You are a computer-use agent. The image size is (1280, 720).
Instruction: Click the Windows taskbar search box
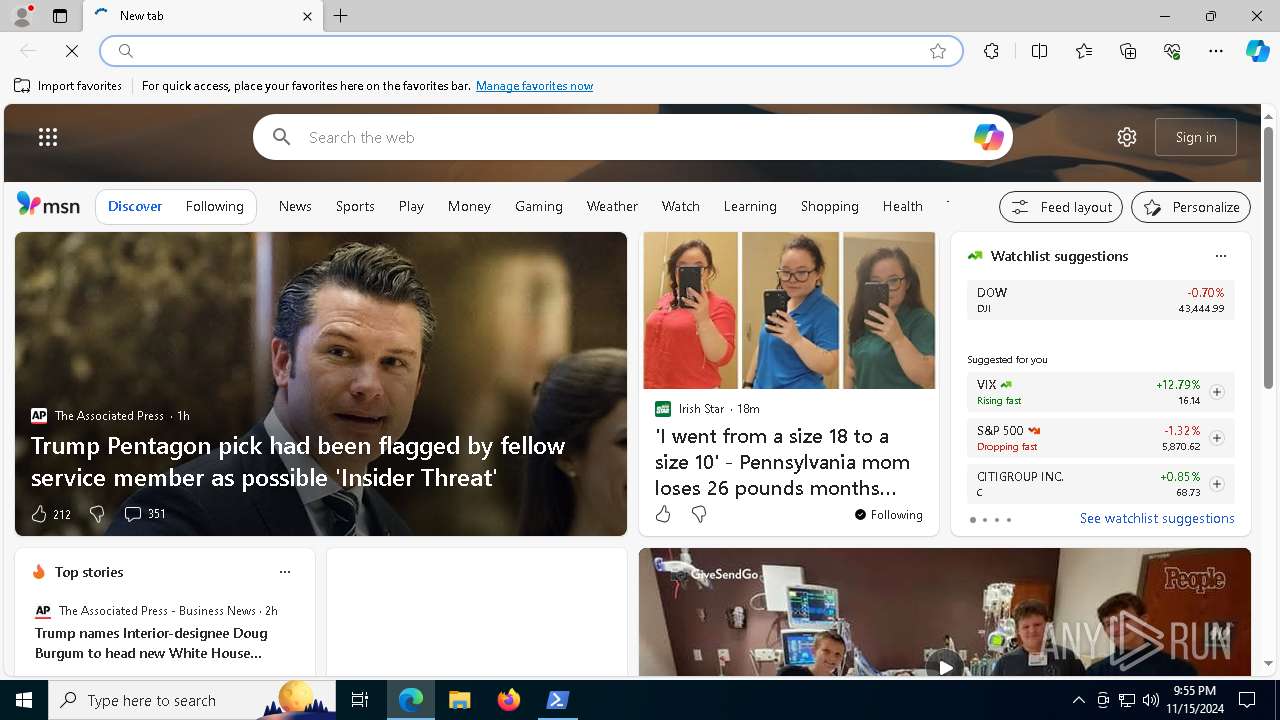point(192,700)
